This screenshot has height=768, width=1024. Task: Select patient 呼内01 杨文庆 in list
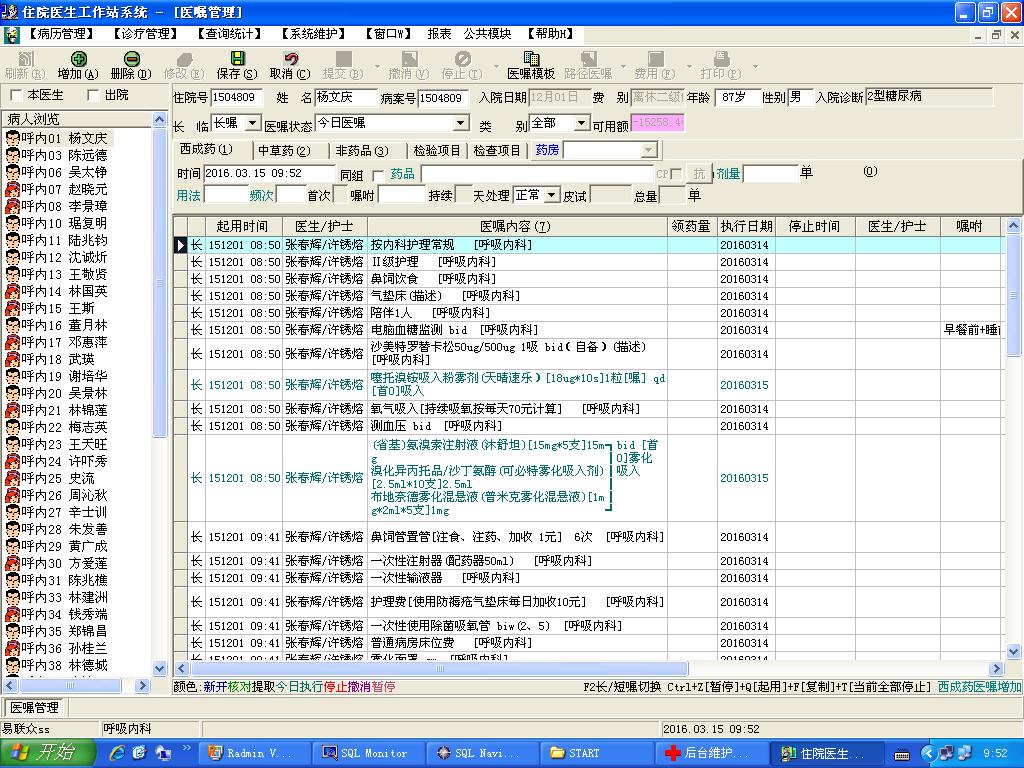point(65,138)
